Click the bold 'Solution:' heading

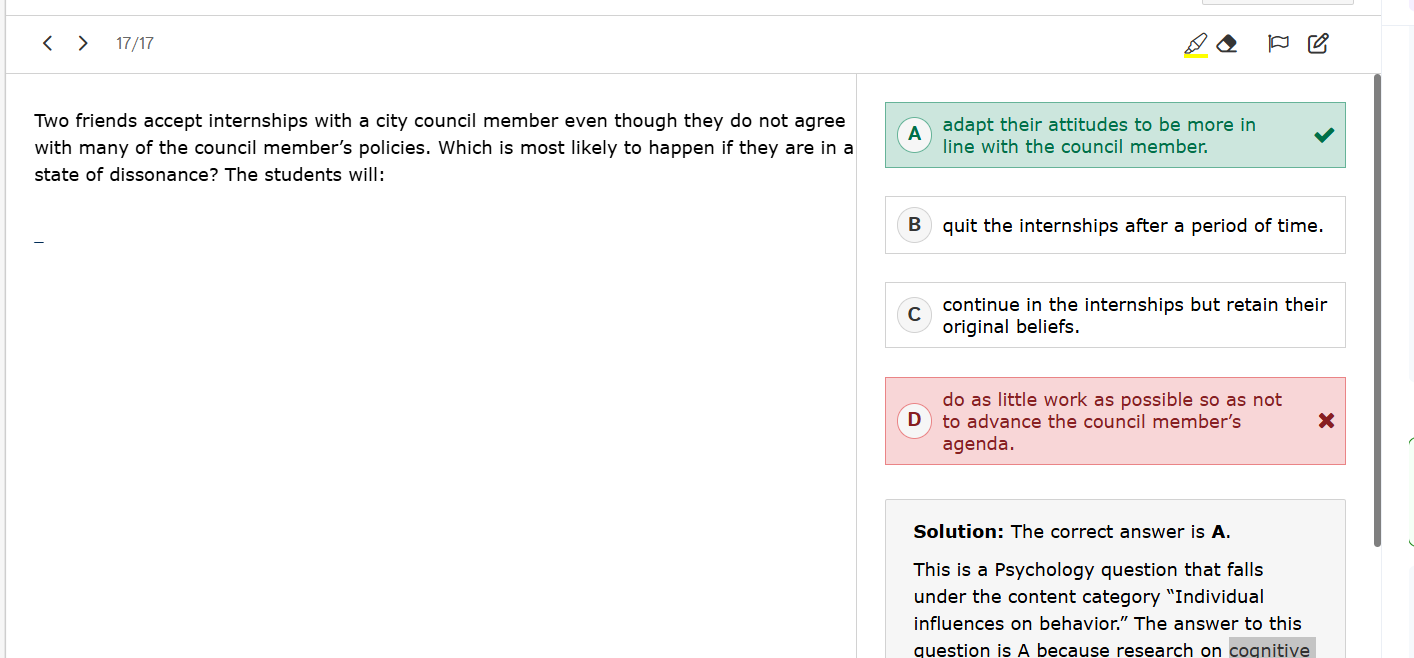pos(958,532)
